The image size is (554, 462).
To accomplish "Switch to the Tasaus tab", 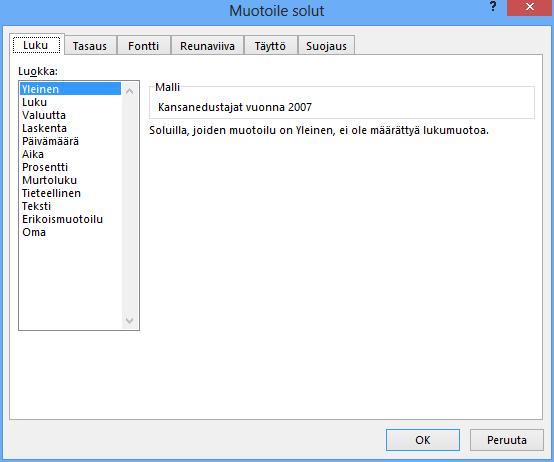I will (90, 46).
